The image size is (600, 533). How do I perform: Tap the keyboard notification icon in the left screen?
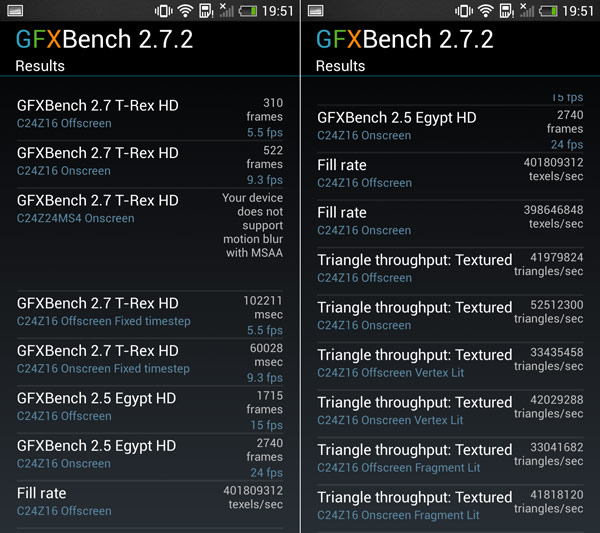point(15,11)
